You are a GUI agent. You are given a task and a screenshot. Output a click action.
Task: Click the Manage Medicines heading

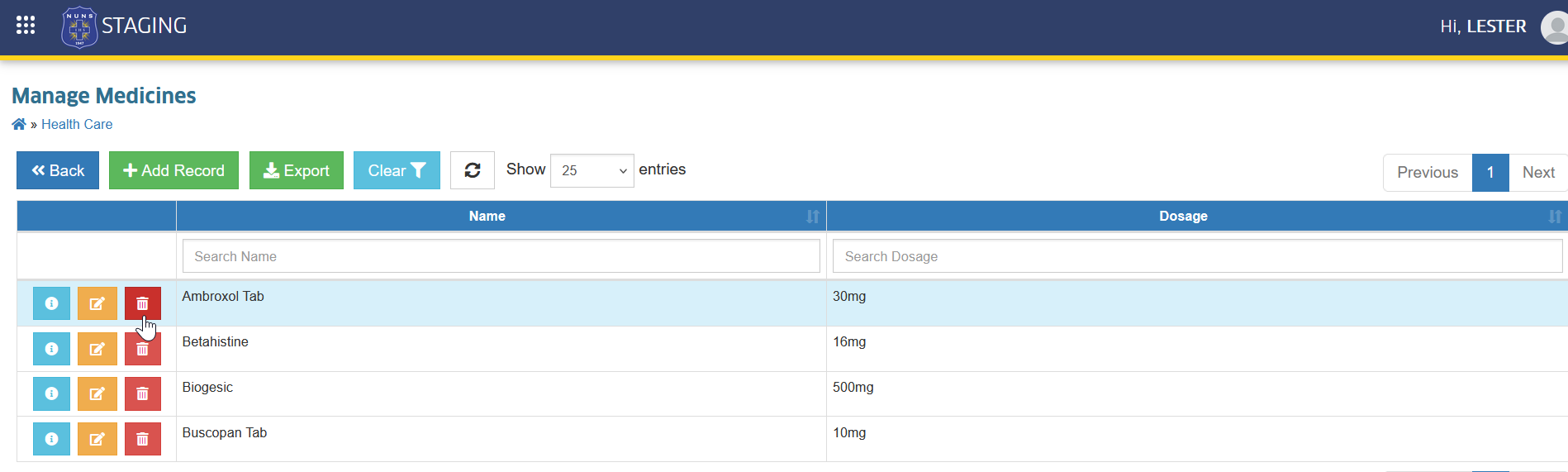pyautogui.click(x=104, y=96)
